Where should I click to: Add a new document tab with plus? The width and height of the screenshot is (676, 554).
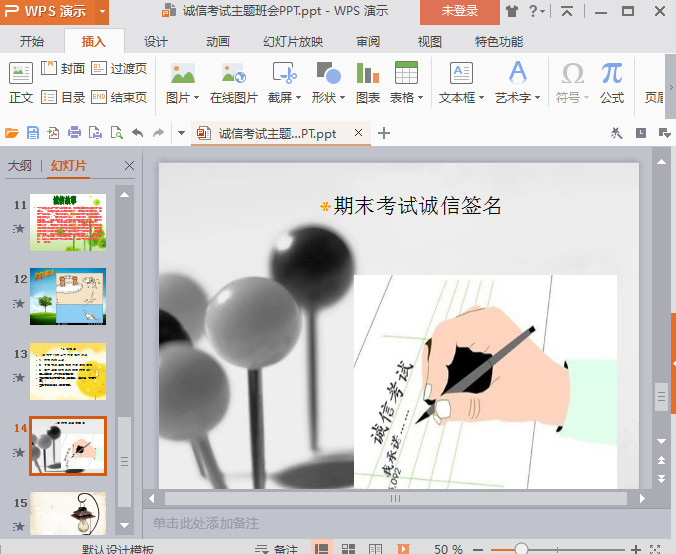[384, 133]
